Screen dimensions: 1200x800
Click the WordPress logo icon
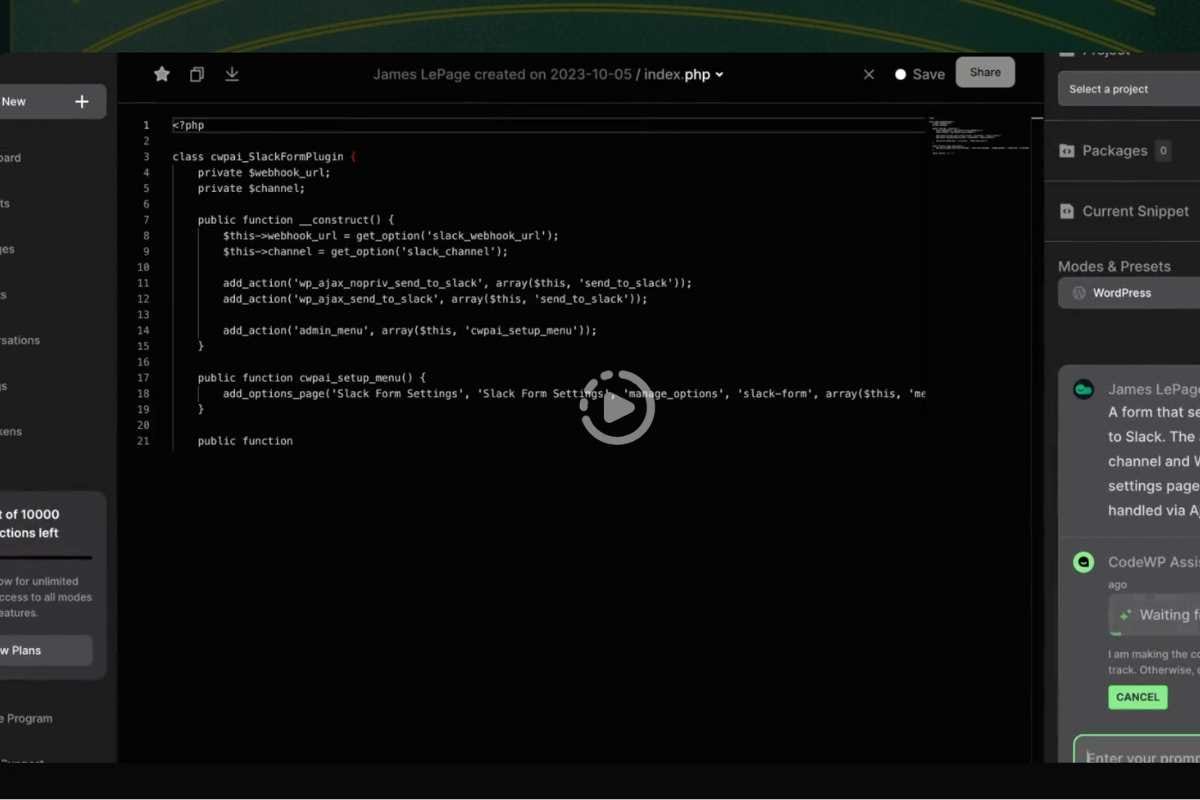tap(1079, 293)
